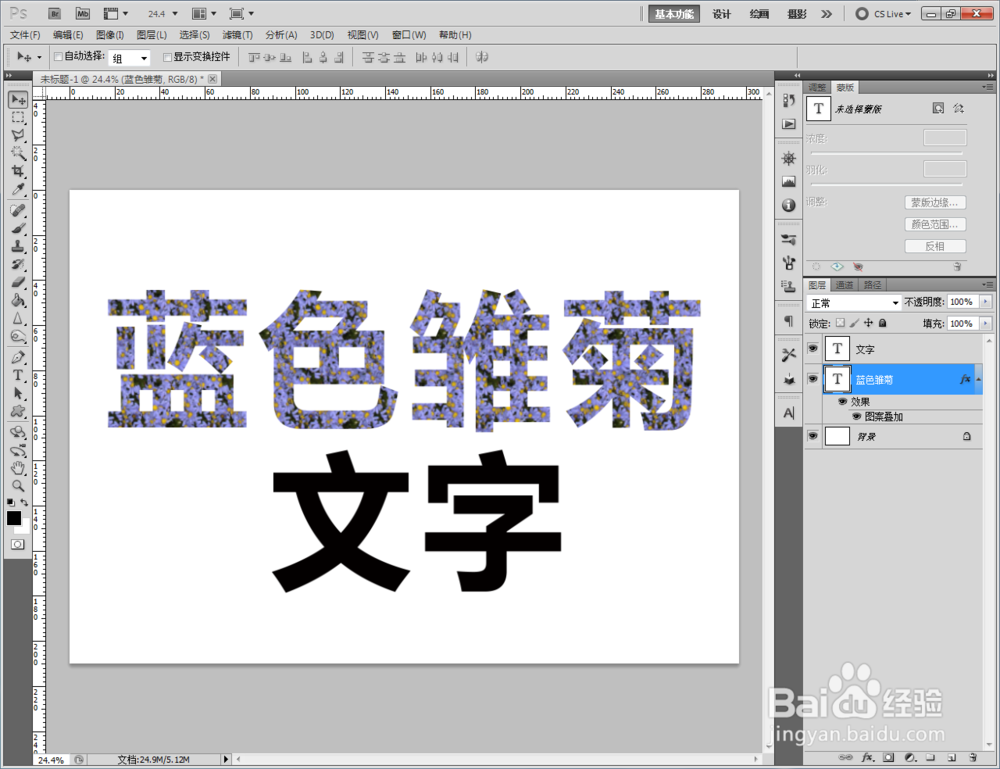Screen dimensions: 1000x769
Task: Select the History Brush tool
Action: (x=18, y=264)
